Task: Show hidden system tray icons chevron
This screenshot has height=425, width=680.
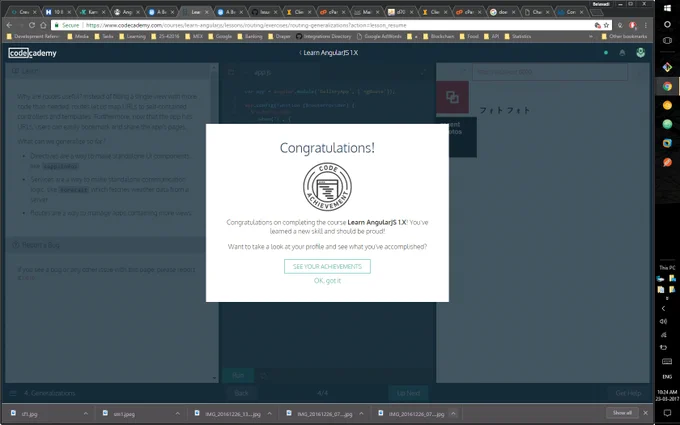Action: tap(664, 309)
